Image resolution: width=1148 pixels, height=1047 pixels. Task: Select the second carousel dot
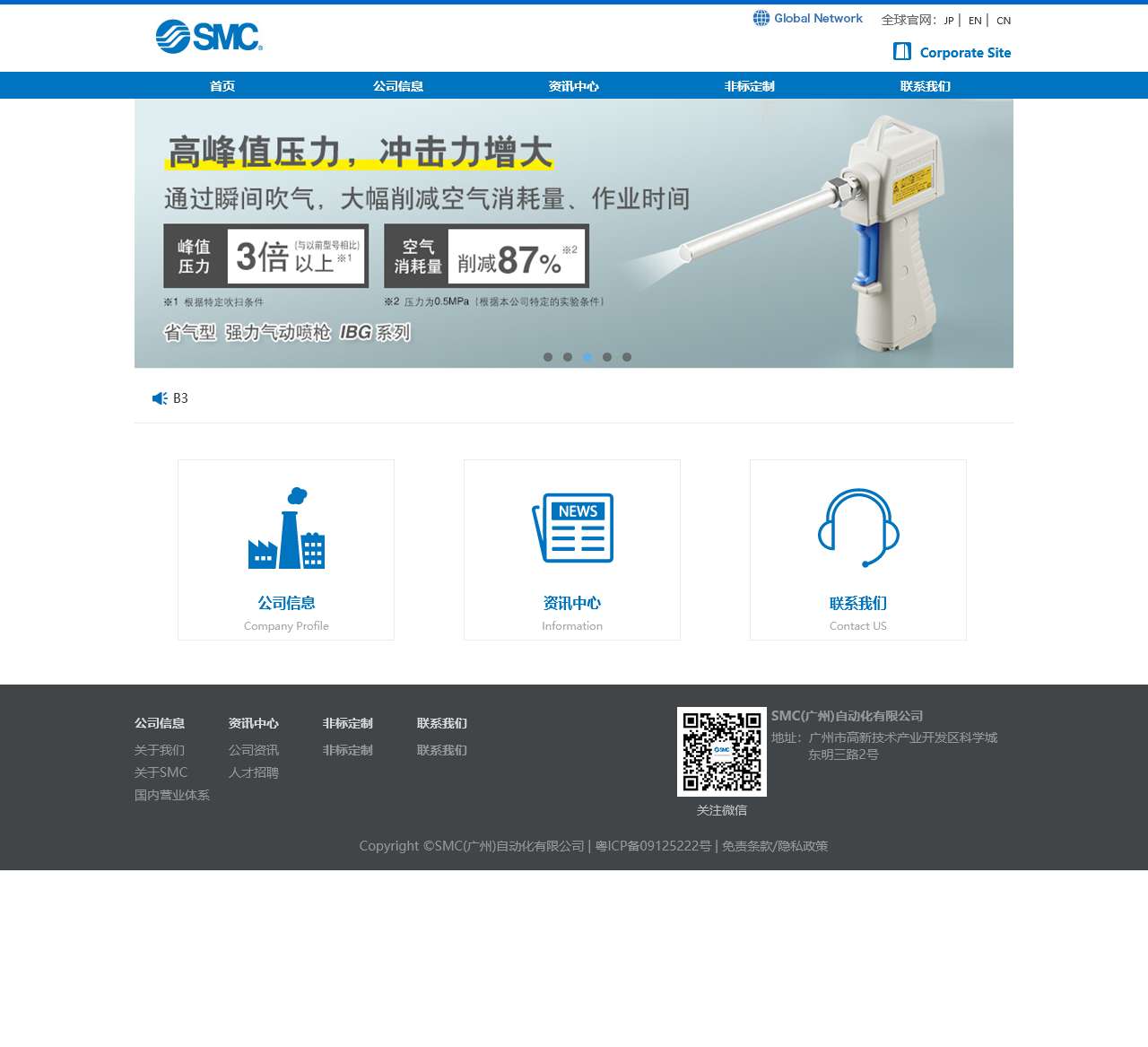[x=568, y=357]
